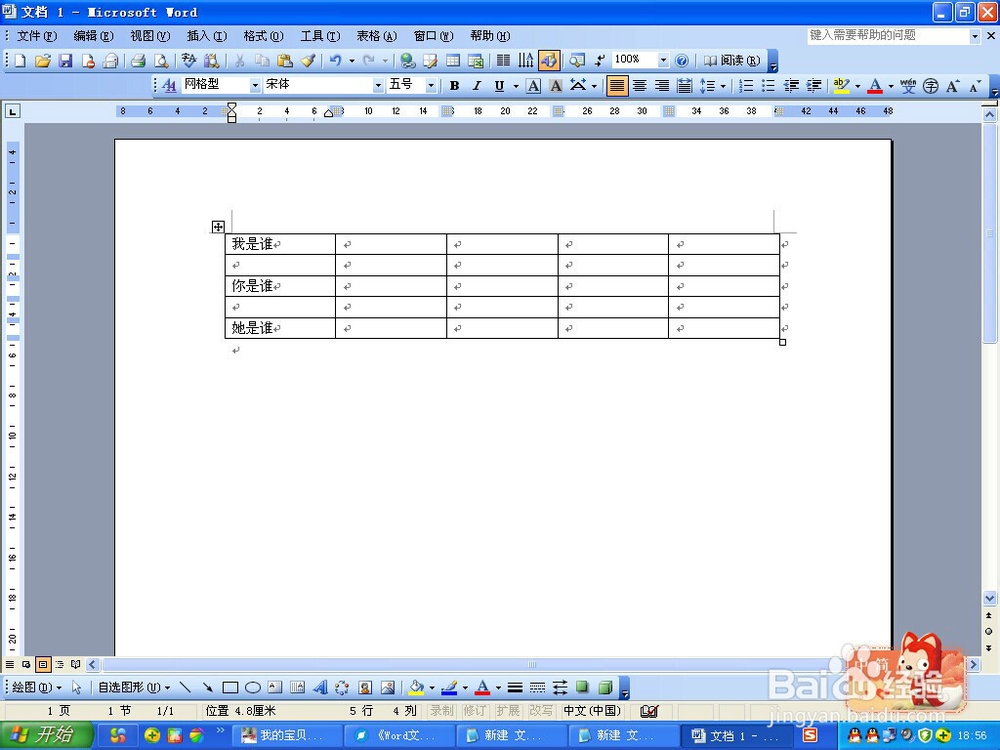Screen dimensions: 1000x750
Task: Open the undo history dropdown arrow
Action: point(351,61)
